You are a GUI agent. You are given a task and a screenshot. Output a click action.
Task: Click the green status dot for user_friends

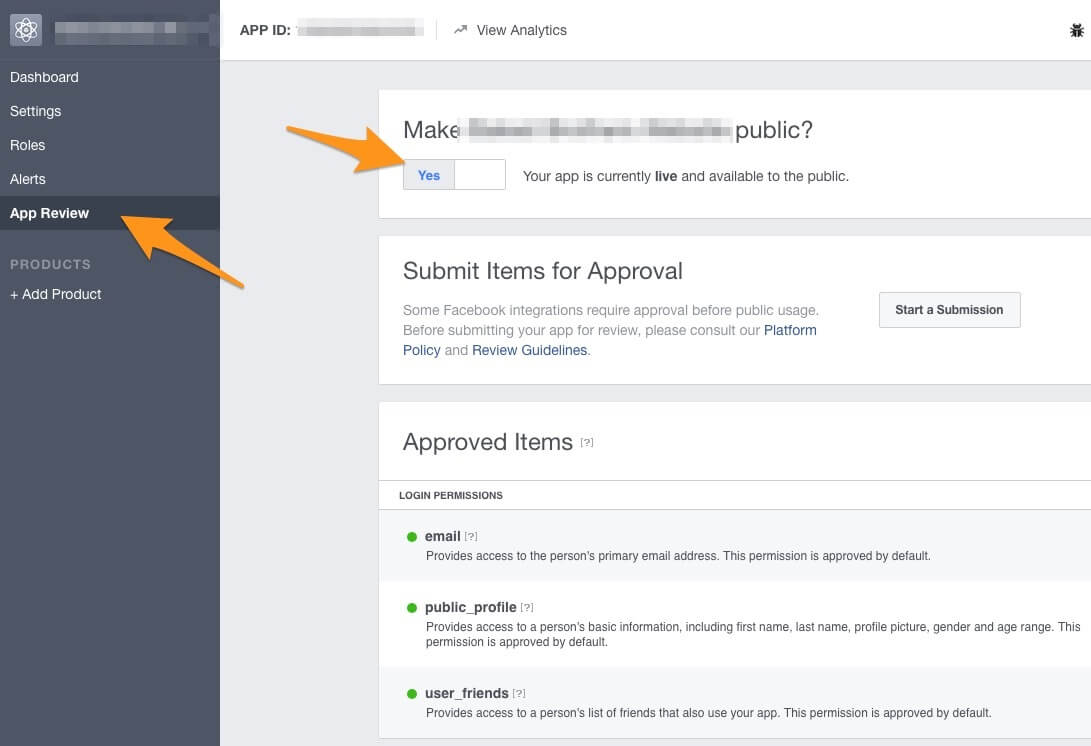[x=412, y=694]
